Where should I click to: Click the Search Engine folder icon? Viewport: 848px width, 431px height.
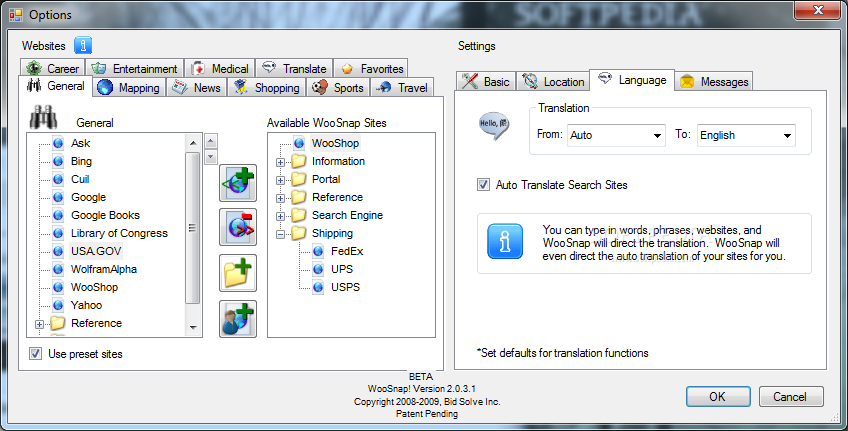coord(299,215)
